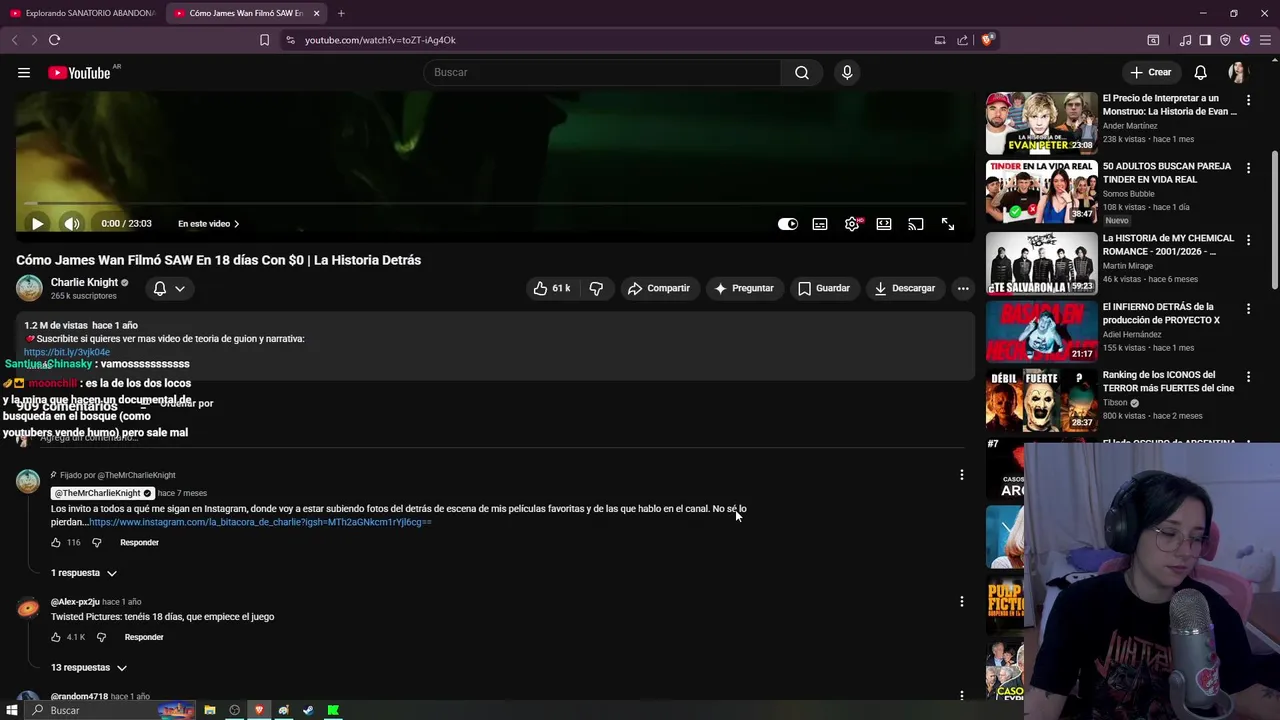This screenshot has height=720, width=1280.
Task: Mute the video using the speaker icon
Action: pyautogui.click(x=71, y=224)
